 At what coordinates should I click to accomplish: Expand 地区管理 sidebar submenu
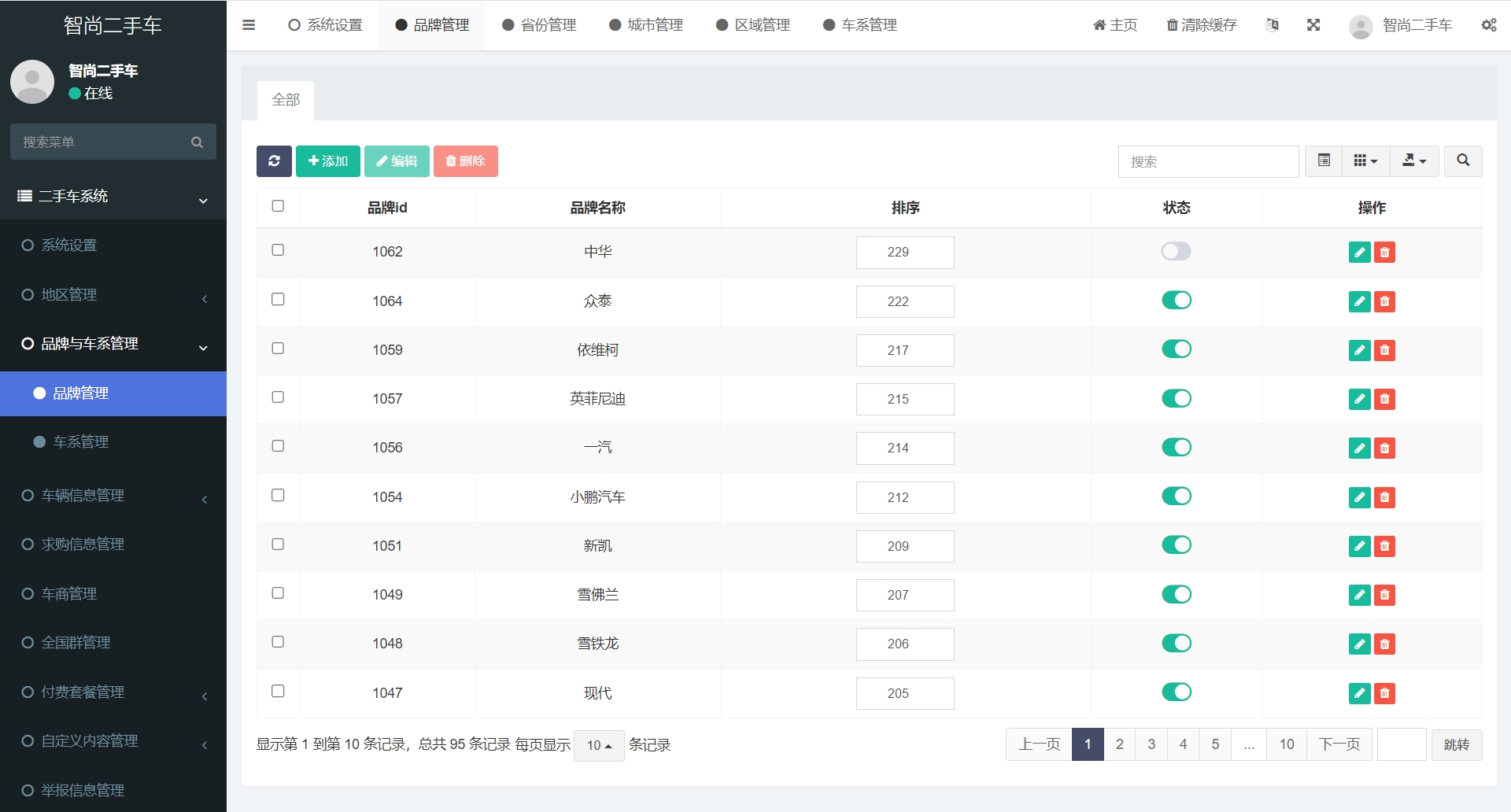(113, 295)
